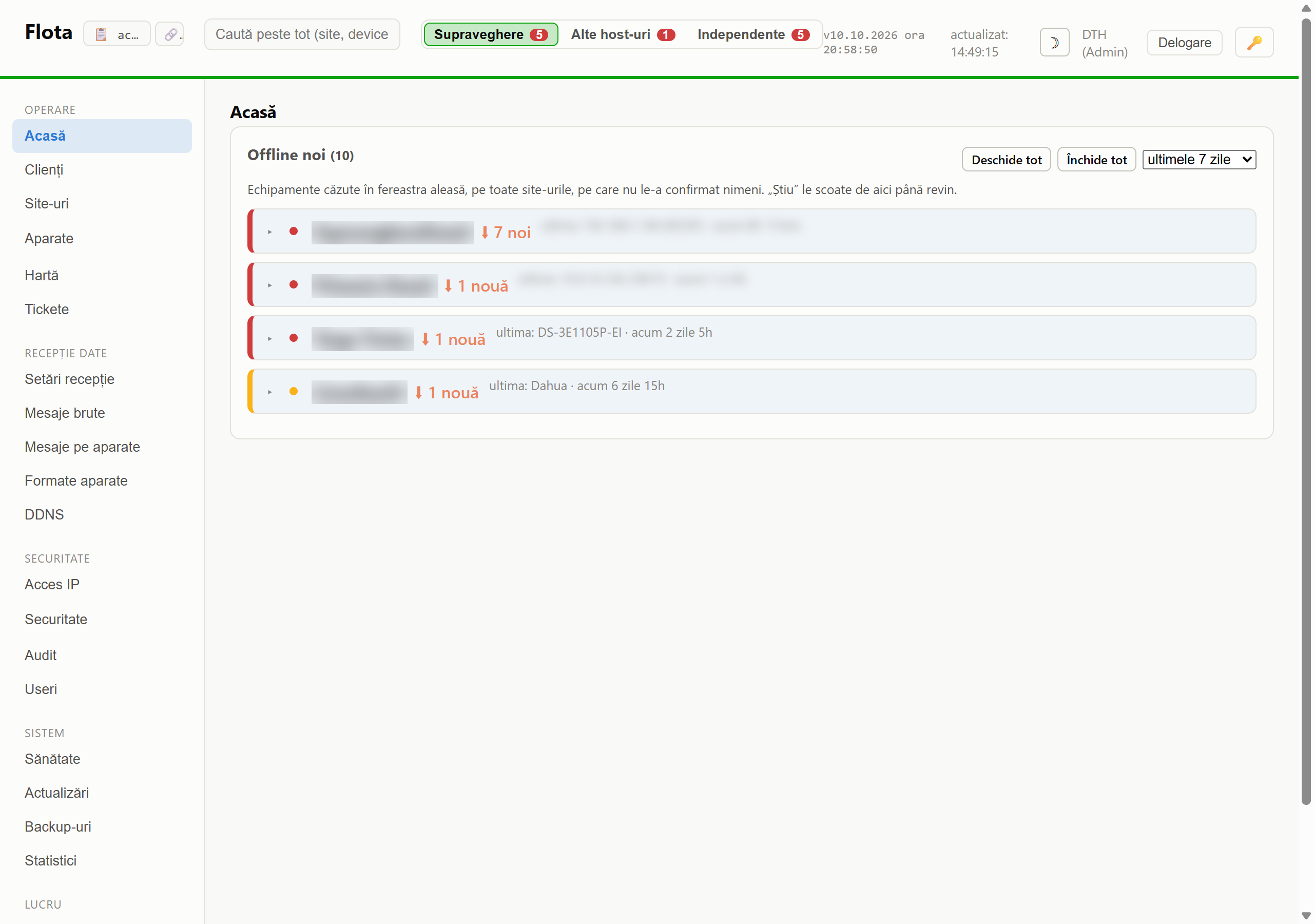Open Useri page
The width and height of the screenshot is (1314, 924).
[102, 689]
